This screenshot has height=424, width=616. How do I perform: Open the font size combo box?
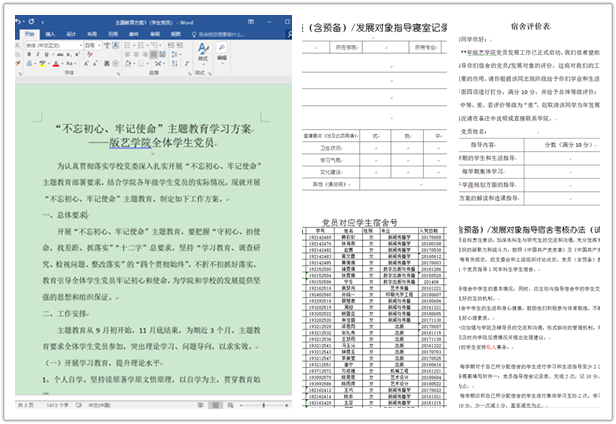pyautogui.click(x=93, y=46)
